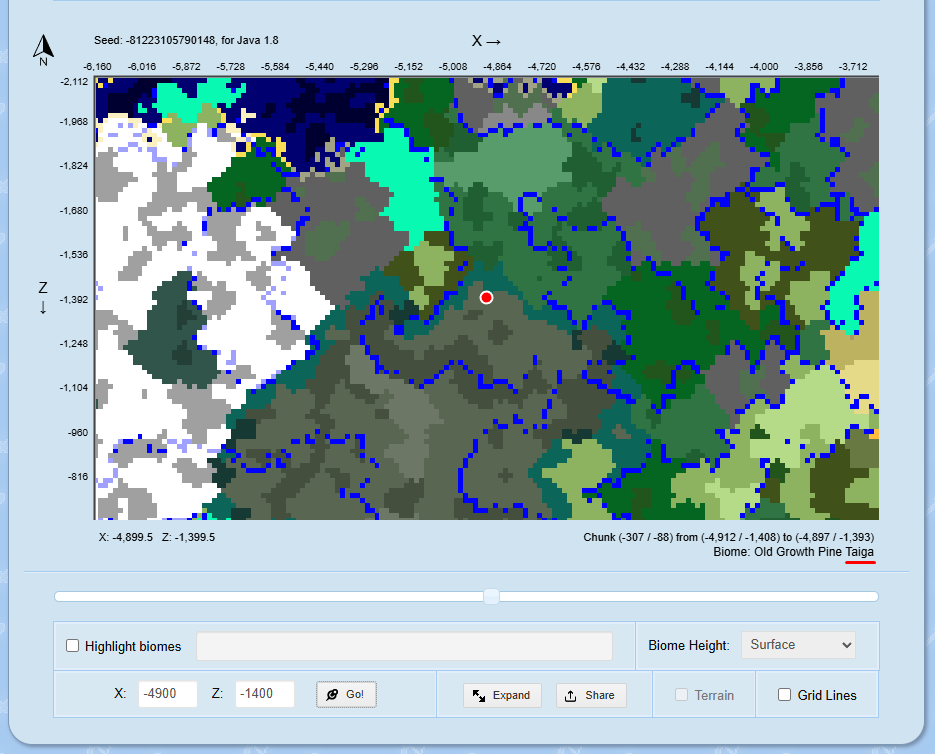
Task: Expand the map view with the Expand button
Action: click(x=502, y=695)
